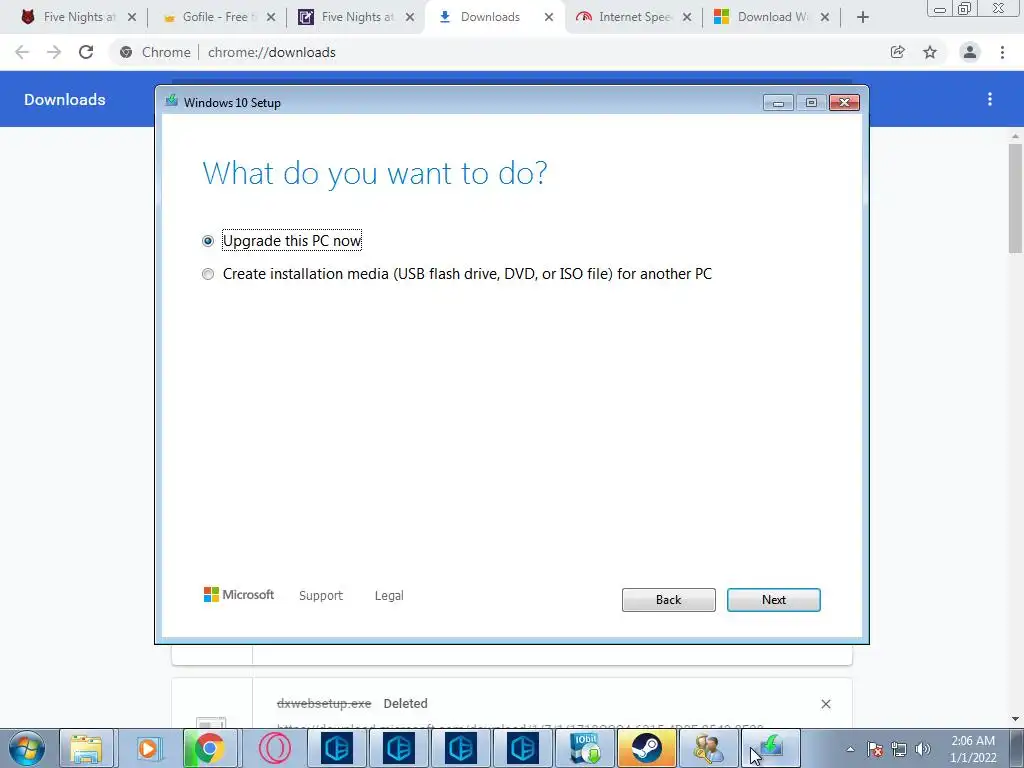The width and height of the screenshot is (1024, 768).
Task: Click the Back button in setup
Action: [668, 600]
